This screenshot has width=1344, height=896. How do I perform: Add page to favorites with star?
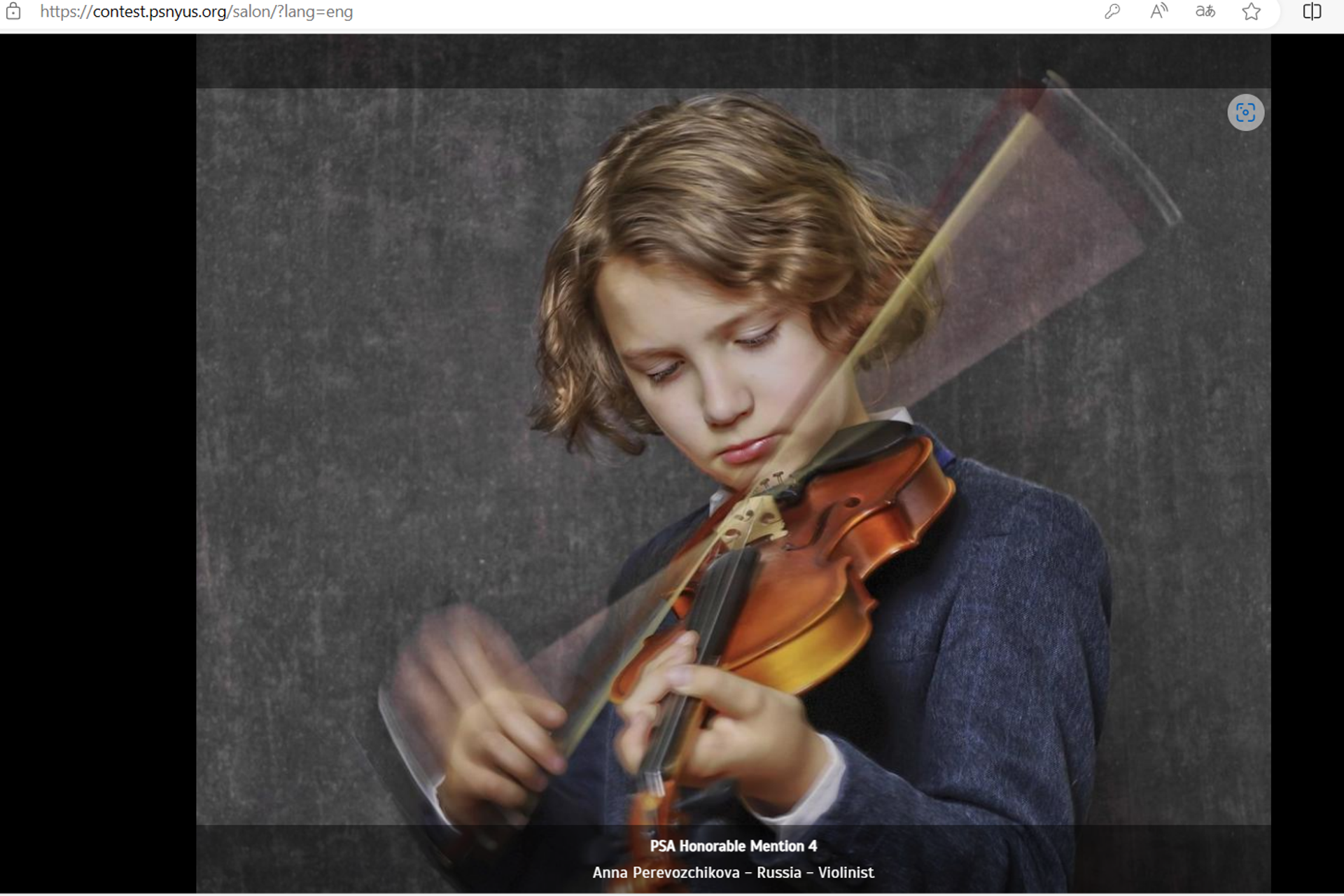(1251, 12)
